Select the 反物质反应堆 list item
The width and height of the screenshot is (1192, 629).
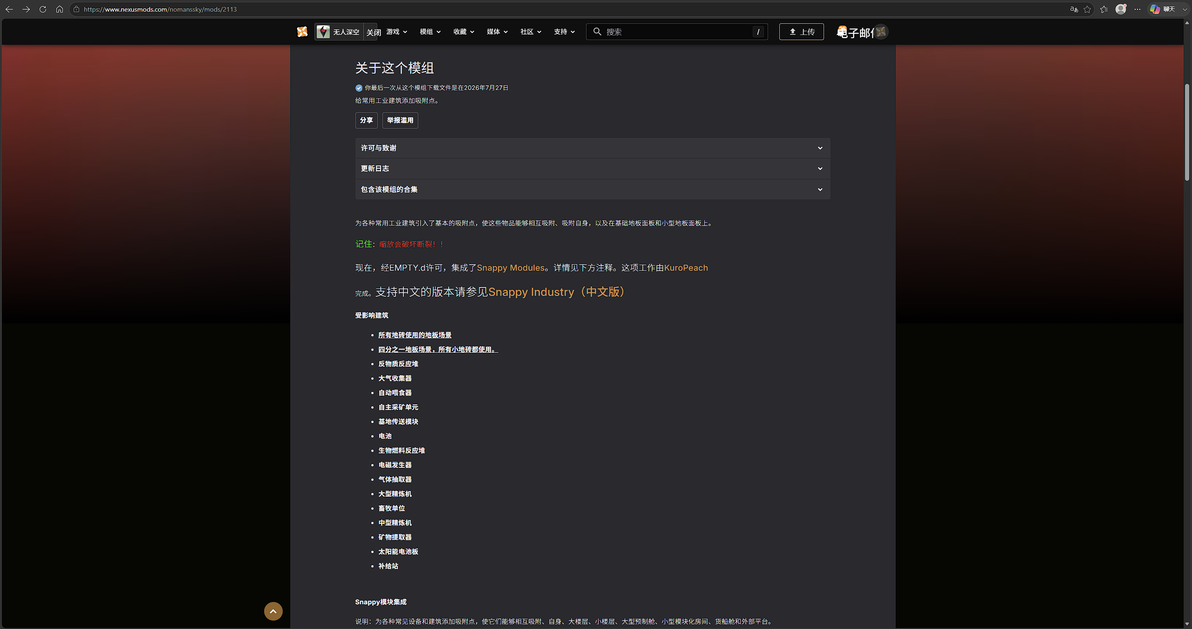point(398,364)
